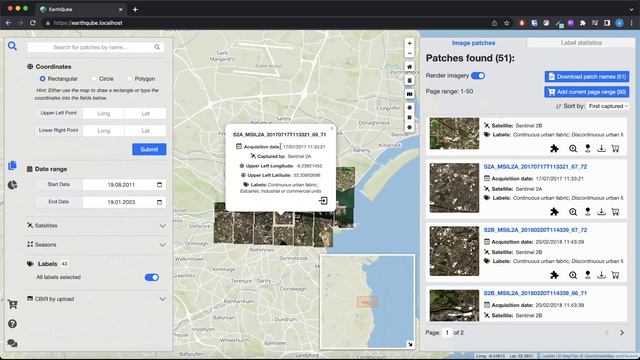Download patch S2B_MSIL2A_20180220T114339_67_72
The width and height of the screenshot is (640, 360).
[601, 275]
